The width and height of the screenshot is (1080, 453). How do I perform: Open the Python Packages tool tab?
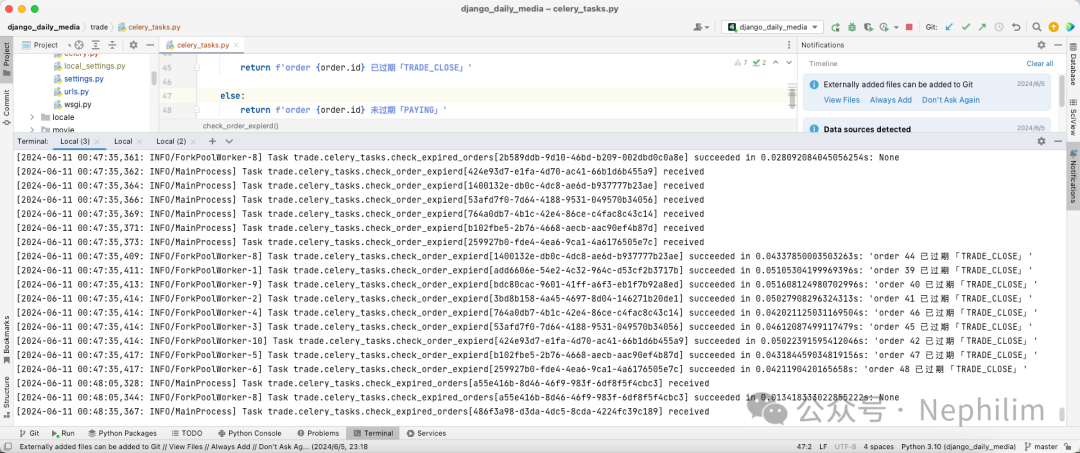(x=122, y=433)
